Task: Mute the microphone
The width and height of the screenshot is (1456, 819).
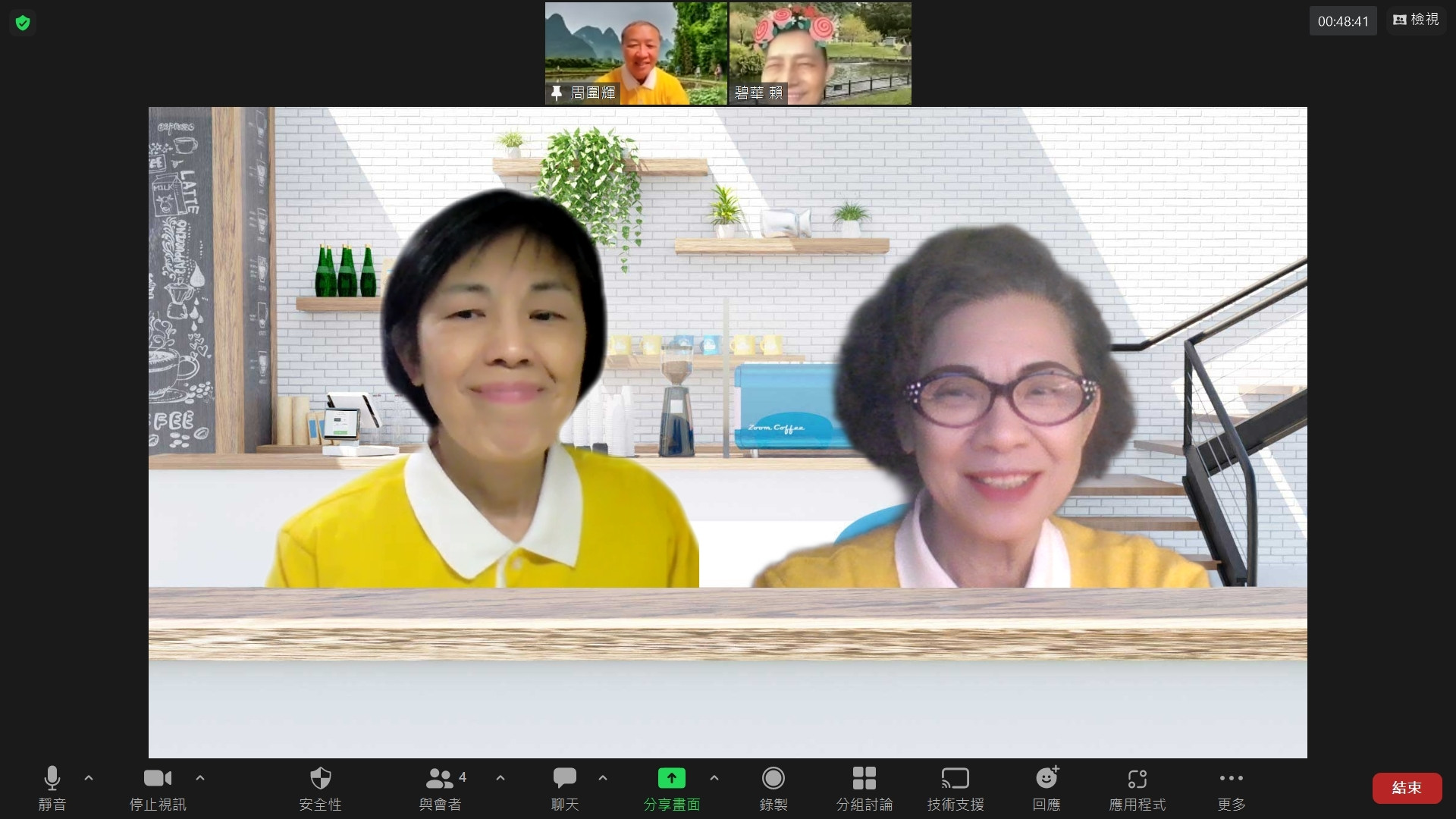Action: [52, 787]
